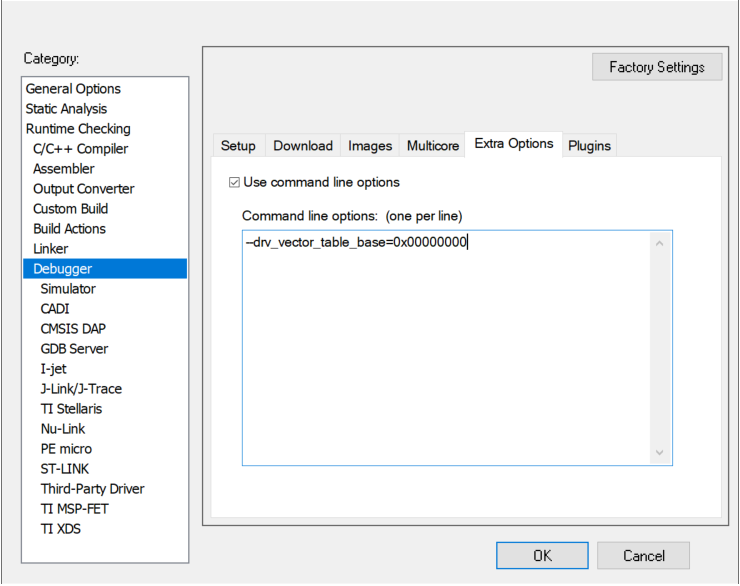Choose the Simulator category entry
Screen dimensions: 740x586
pyautogui.click(x=68, y=289)
